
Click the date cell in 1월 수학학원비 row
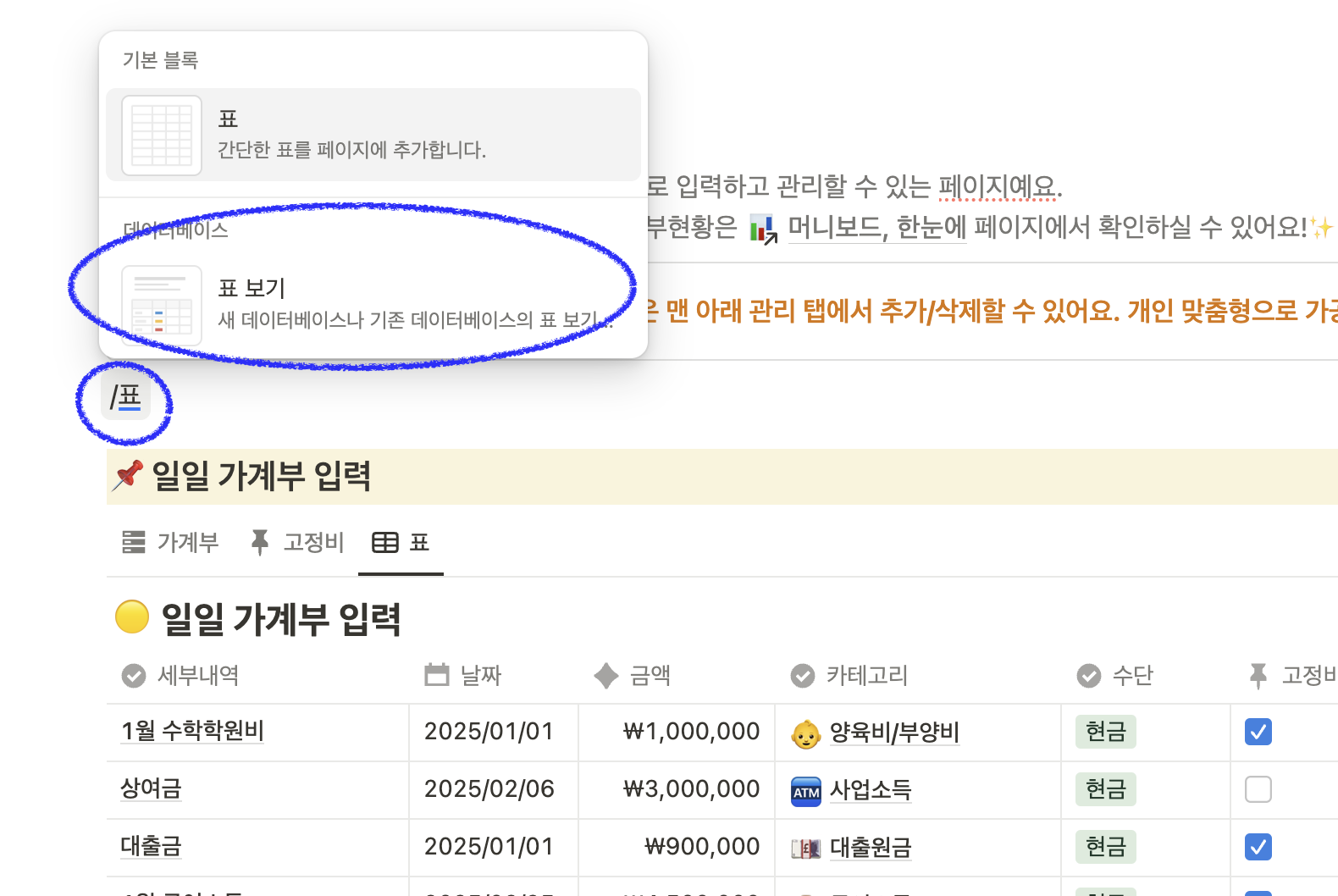click(494, 732)
